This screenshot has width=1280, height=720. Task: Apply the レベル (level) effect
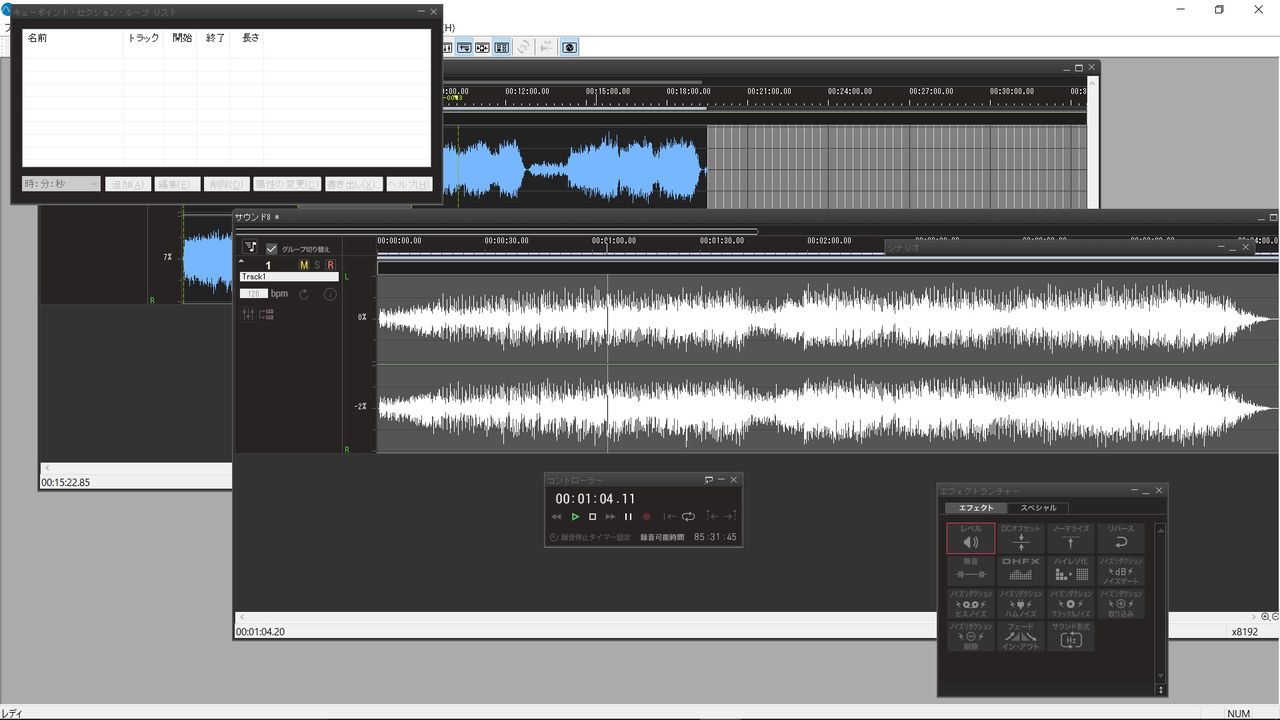click(971, 538)
